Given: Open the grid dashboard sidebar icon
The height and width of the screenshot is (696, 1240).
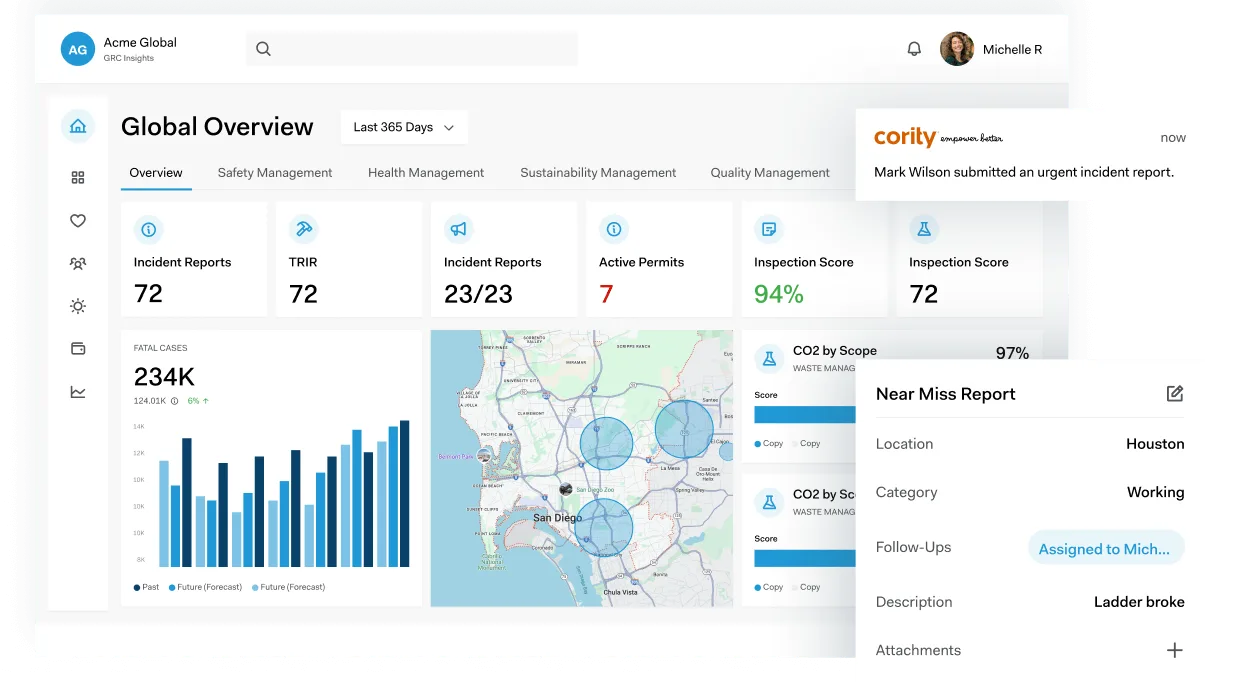Looking at the screenshot, I should [x=78, y=178].
